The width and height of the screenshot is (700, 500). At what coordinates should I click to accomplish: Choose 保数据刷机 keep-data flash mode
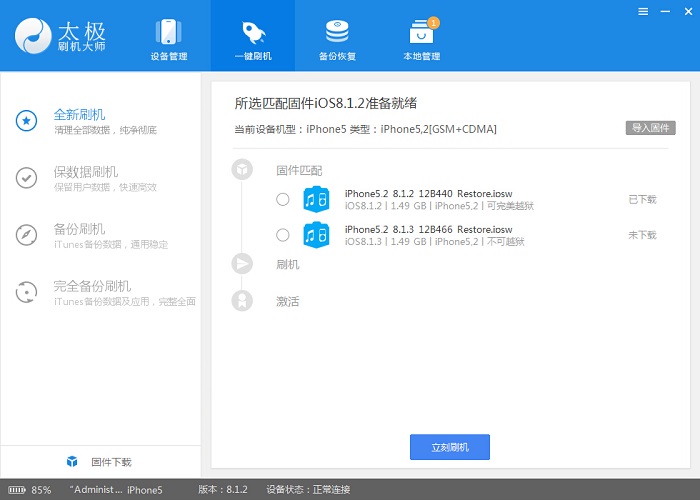pyautogui.click(x=85, y=178)
